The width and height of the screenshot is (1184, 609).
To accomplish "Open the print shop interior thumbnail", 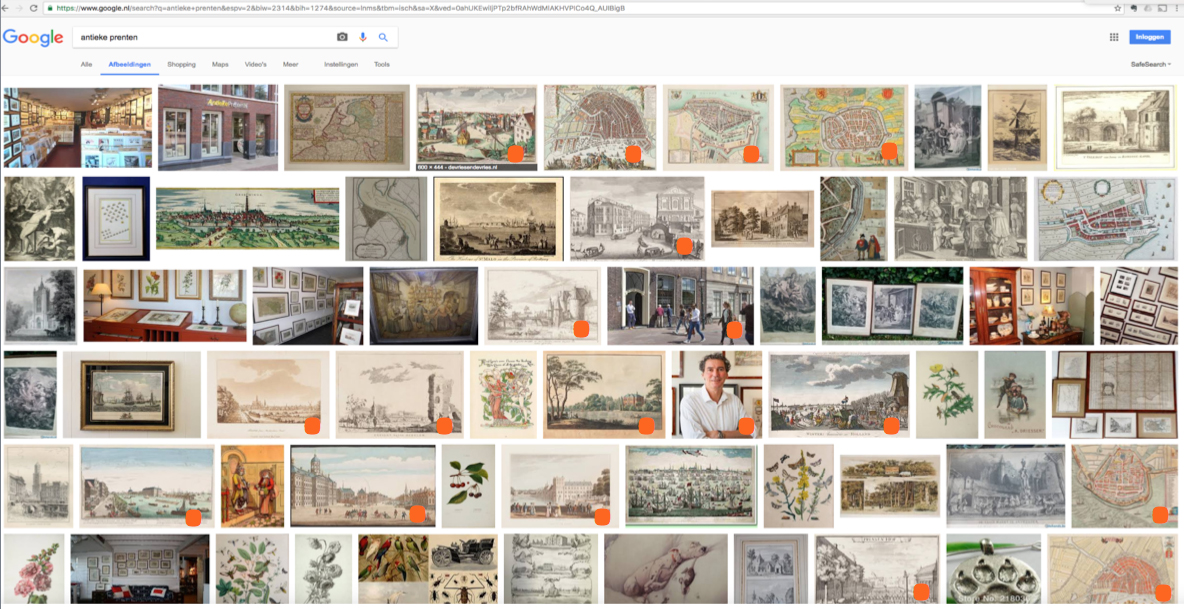I will [x=78, y=127].
